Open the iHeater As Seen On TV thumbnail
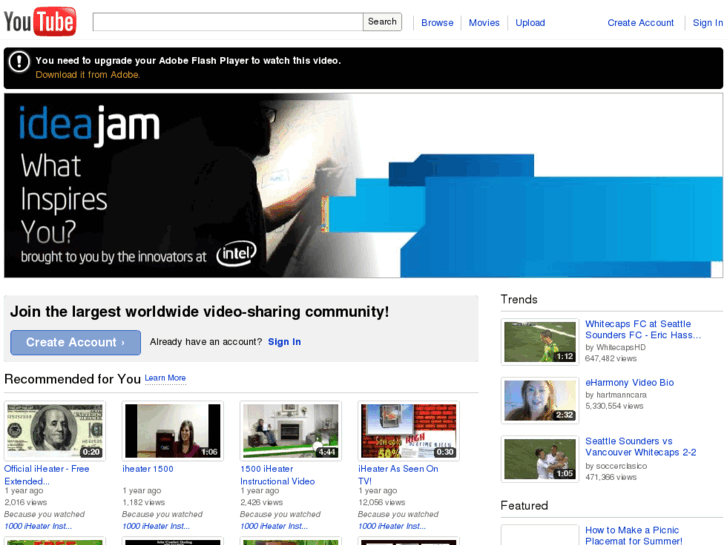This screenshot has width=727, height=545. 408,431
